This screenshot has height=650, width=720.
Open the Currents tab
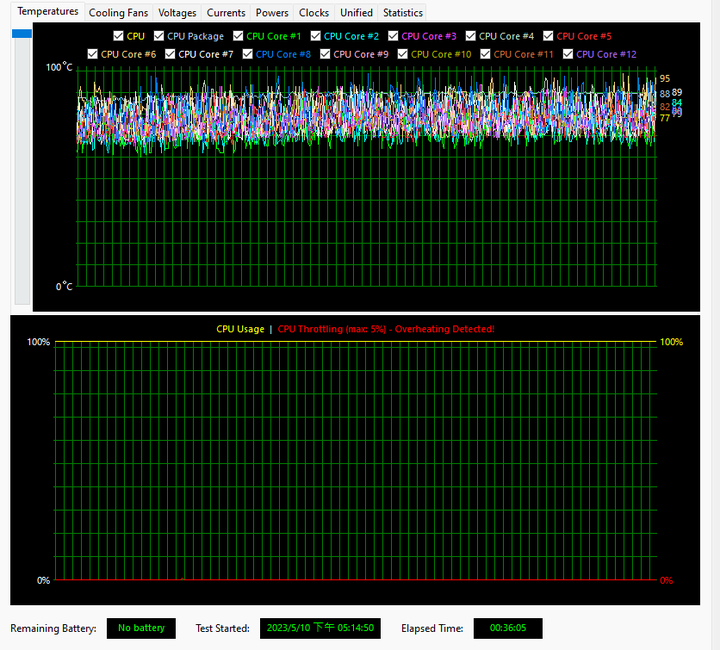tap(226, 13)
